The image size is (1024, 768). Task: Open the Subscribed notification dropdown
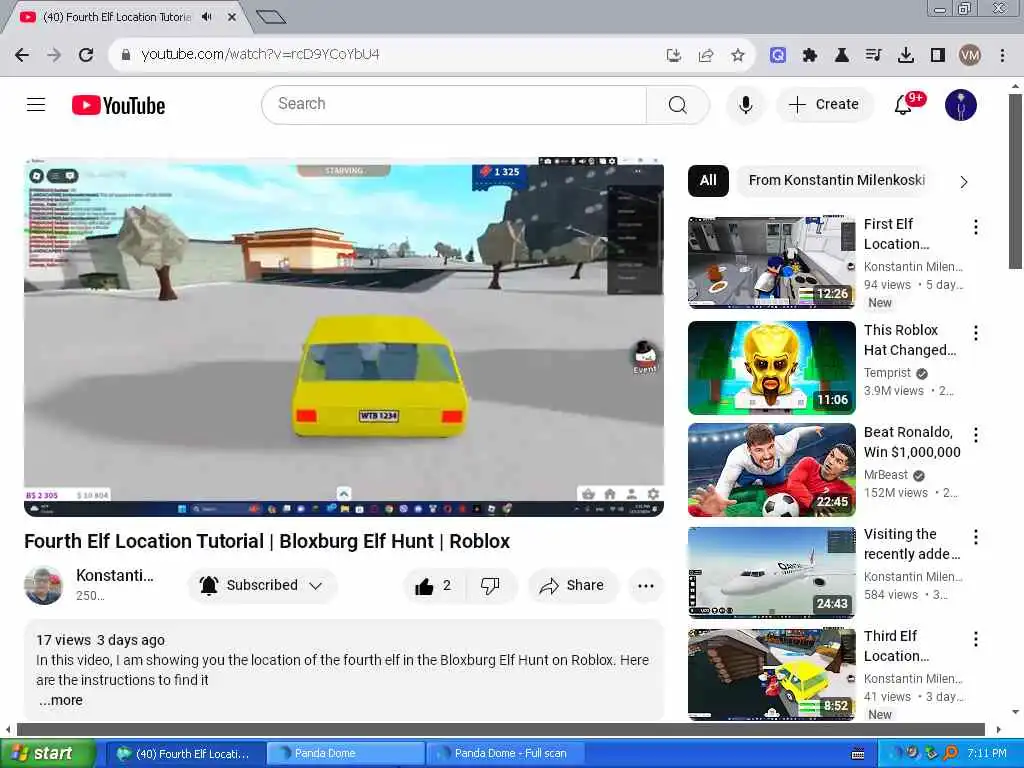262,585
